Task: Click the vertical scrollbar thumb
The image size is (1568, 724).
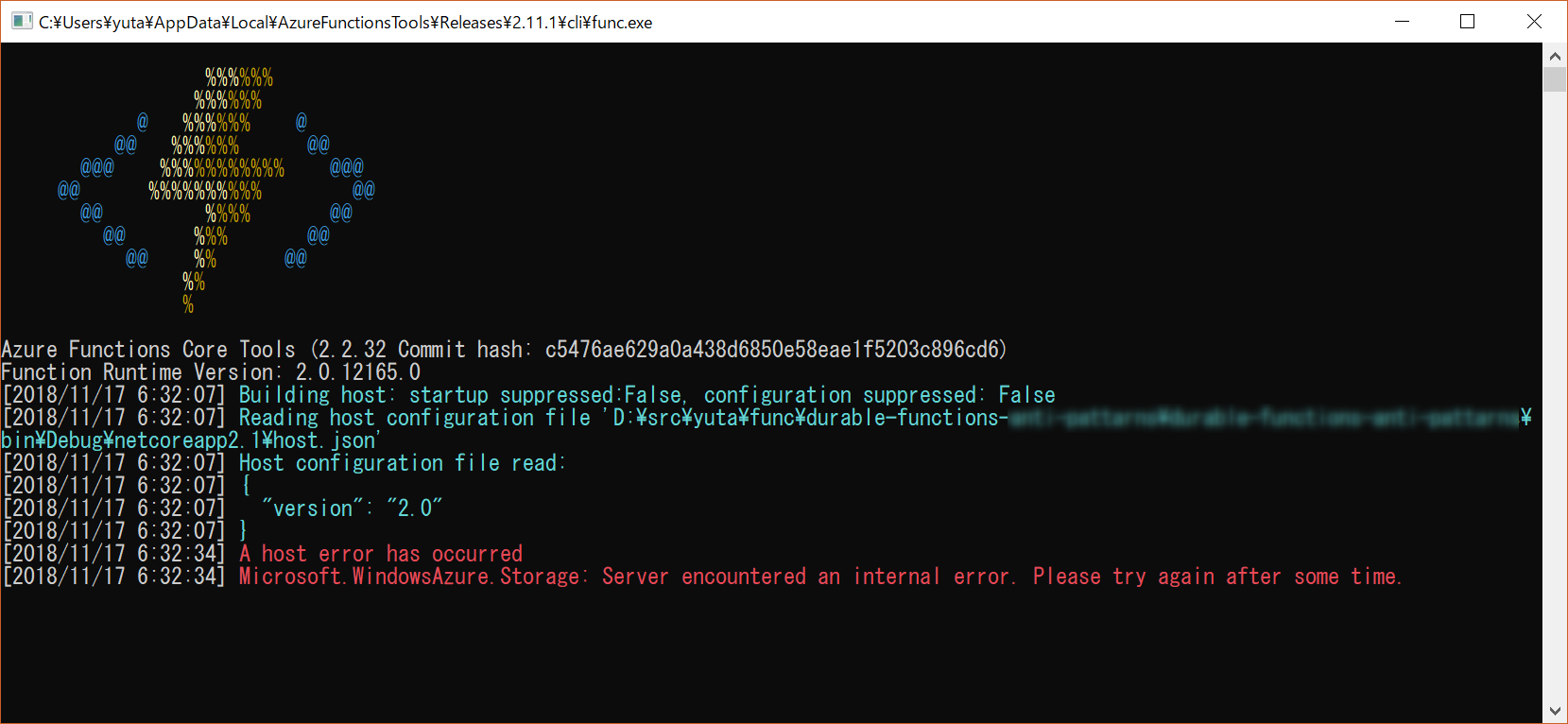Action: click(1555, 79)
